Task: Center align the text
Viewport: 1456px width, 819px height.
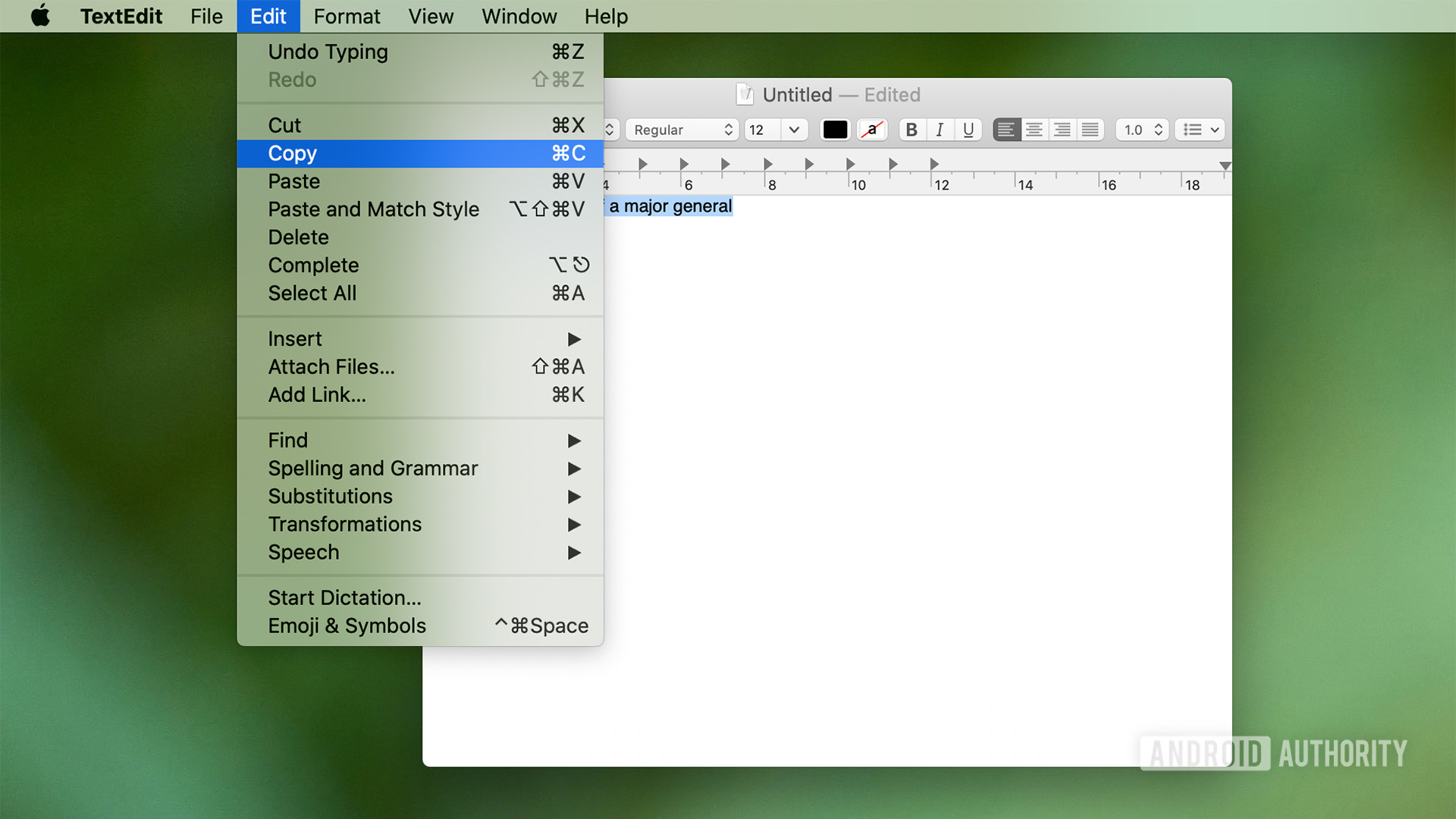Action: pyautogui.click(x=1034, y=130)
